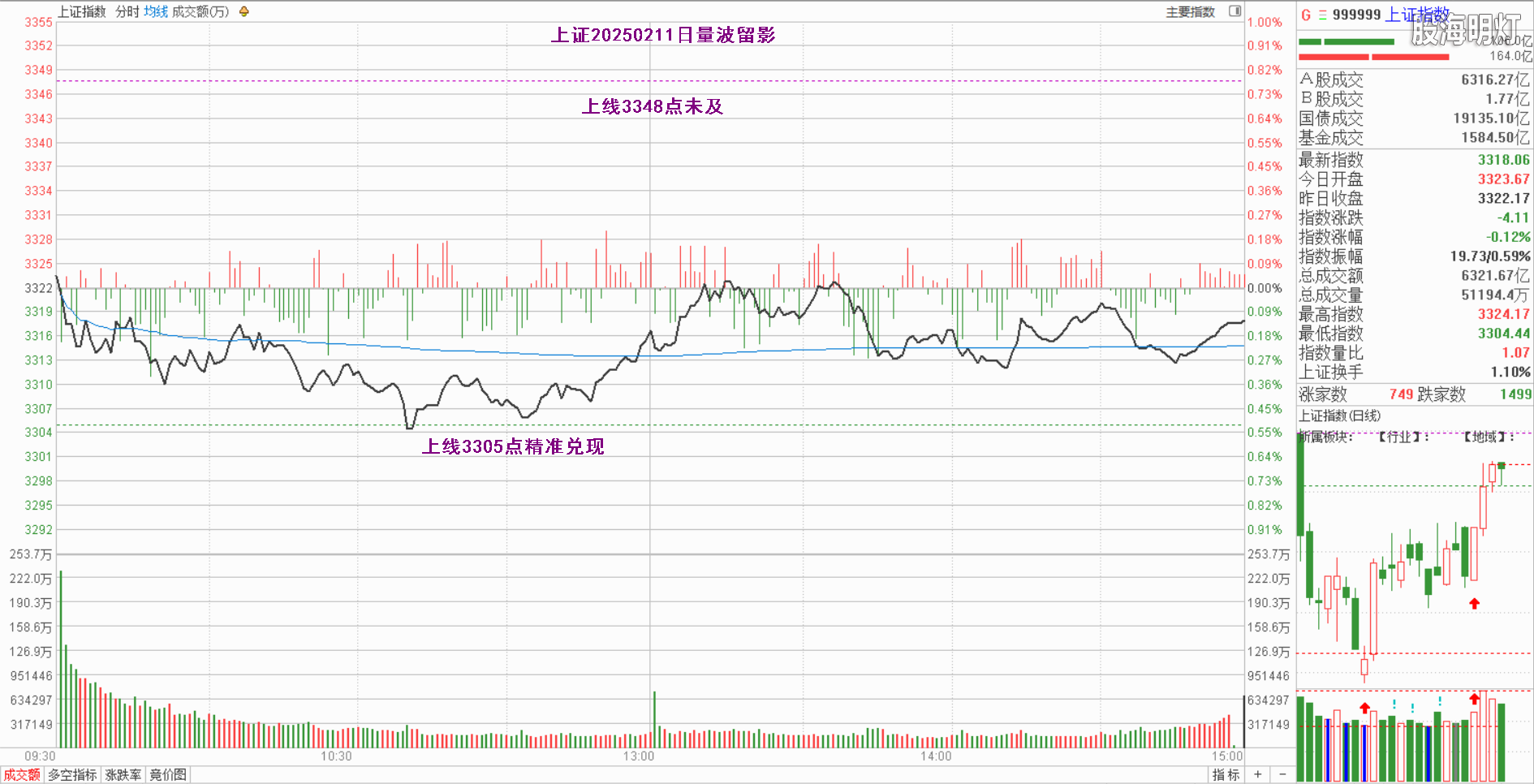Click the 上证20250211日量波留影 title annotation

pos(663,35)
